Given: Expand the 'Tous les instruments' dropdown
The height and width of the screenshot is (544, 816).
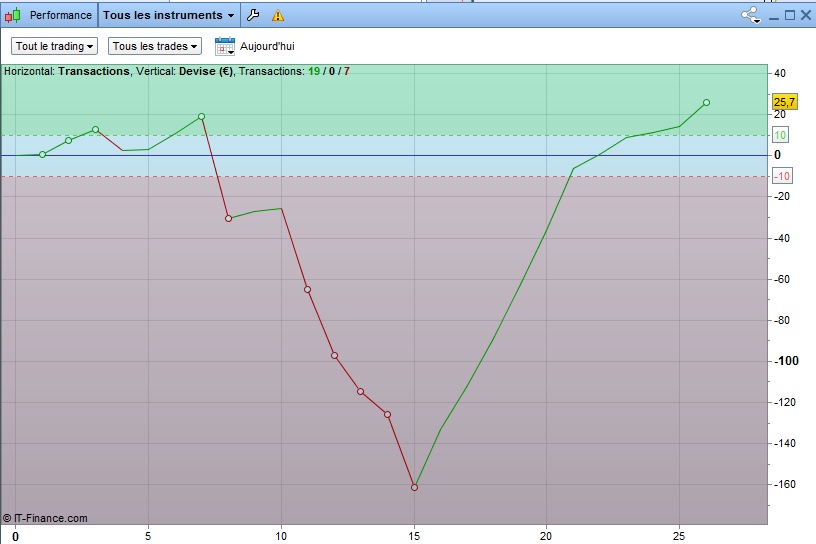Looking at the screenshot, I should 169,15.
